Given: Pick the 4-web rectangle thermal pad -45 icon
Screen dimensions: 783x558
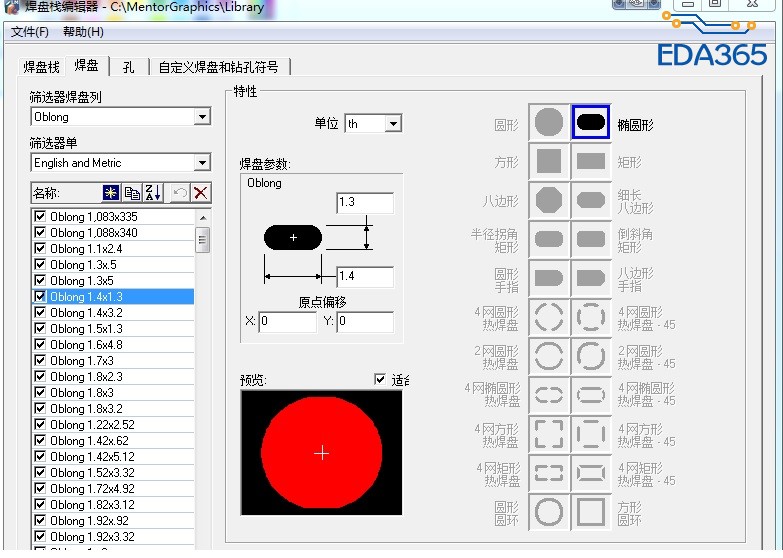Looking at the screenshot, I should (591, 473).
